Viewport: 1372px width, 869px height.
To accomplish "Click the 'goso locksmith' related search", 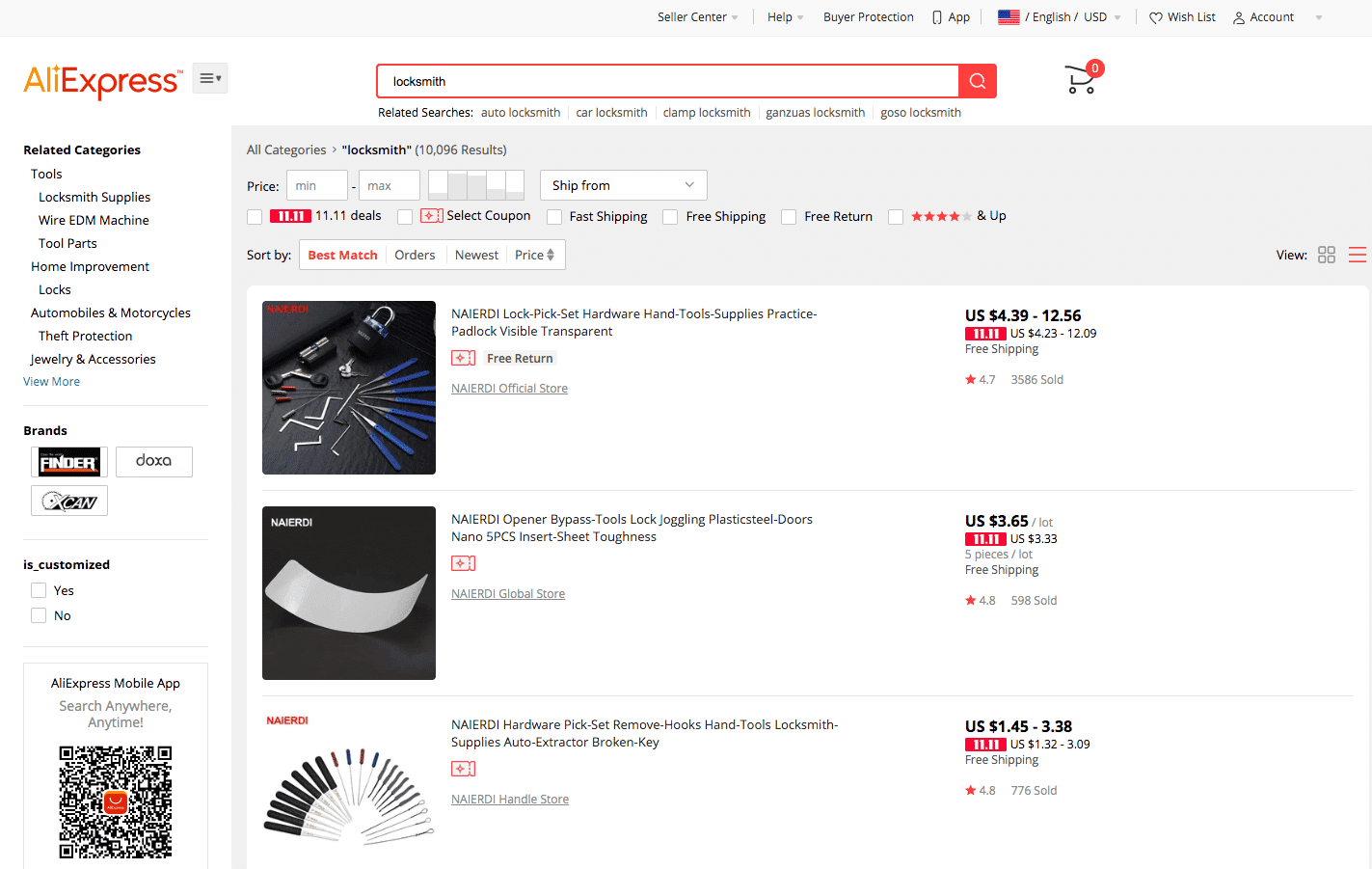I will tap(921, 113).
